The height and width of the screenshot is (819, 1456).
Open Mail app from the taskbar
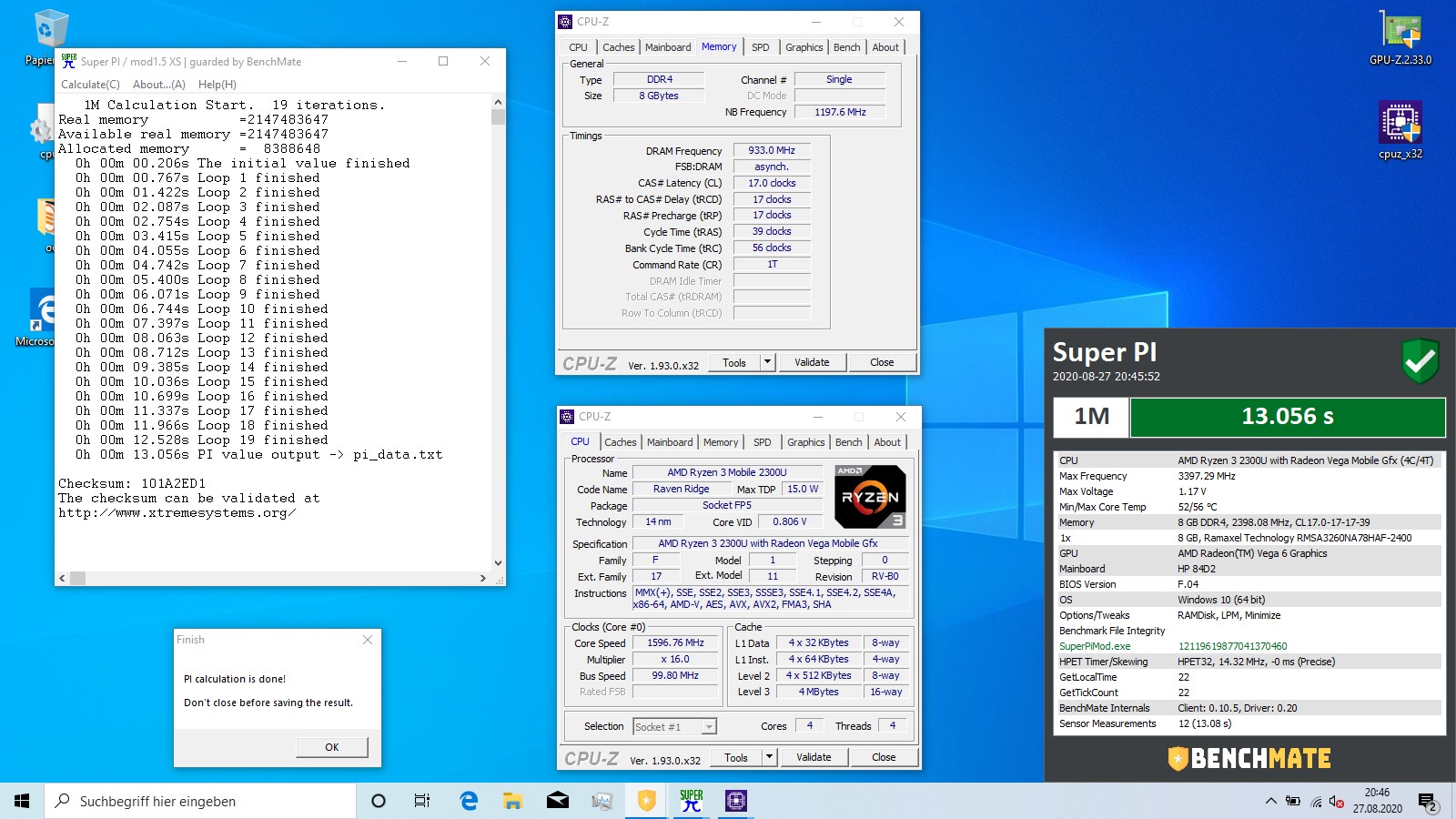(557, 801)
